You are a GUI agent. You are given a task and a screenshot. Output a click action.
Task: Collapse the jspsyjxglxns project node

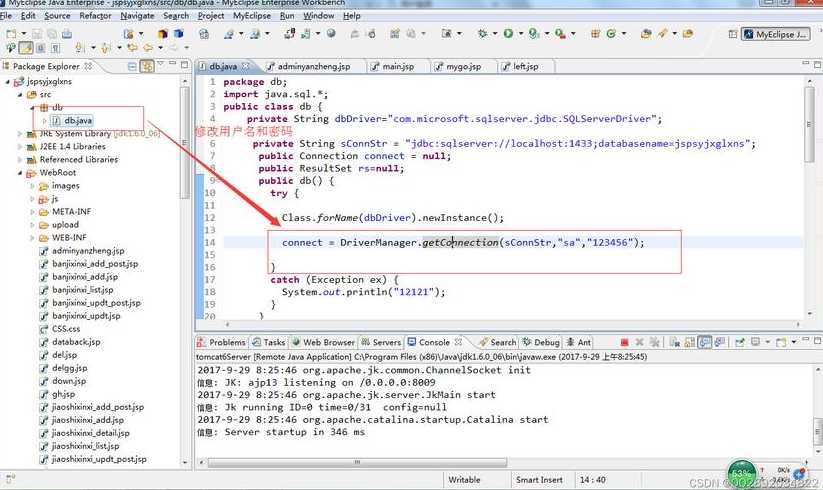(7, 82)
